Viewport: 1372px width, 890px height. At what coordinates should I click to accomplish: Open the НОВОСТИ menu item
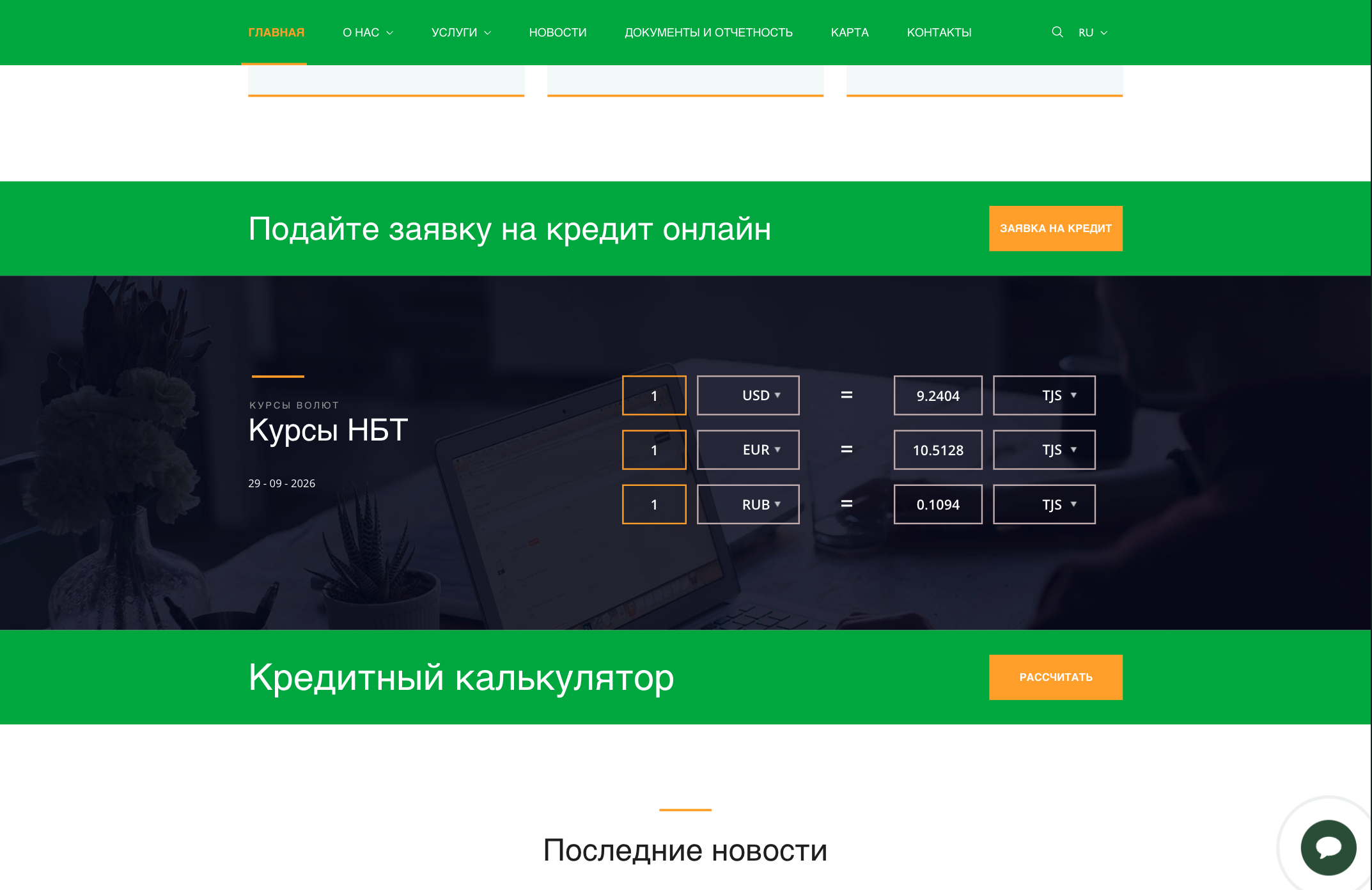[557, 33]
